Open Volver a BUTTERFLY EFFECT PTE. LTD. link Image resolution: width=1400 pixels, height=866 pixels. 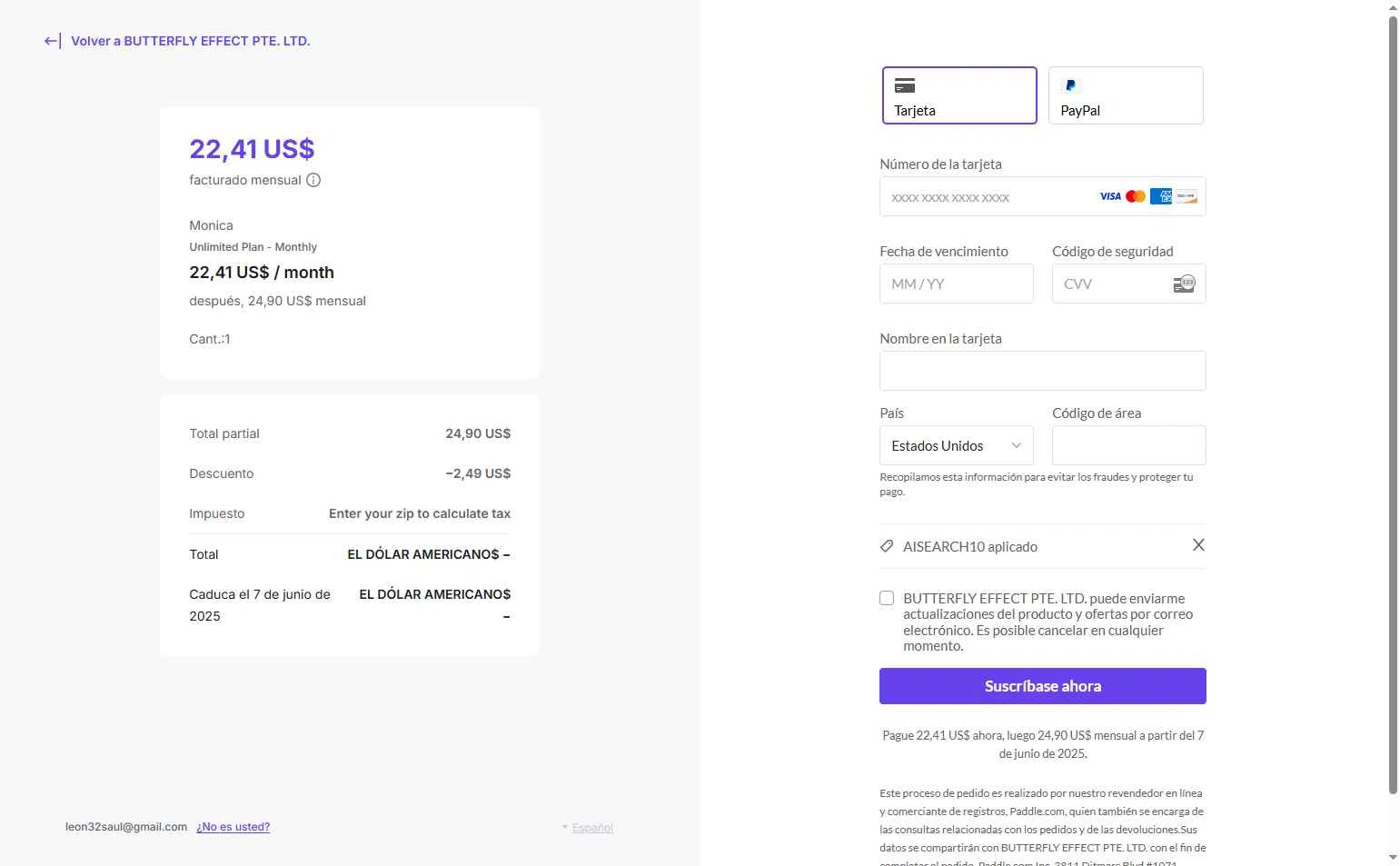[191, 41]
